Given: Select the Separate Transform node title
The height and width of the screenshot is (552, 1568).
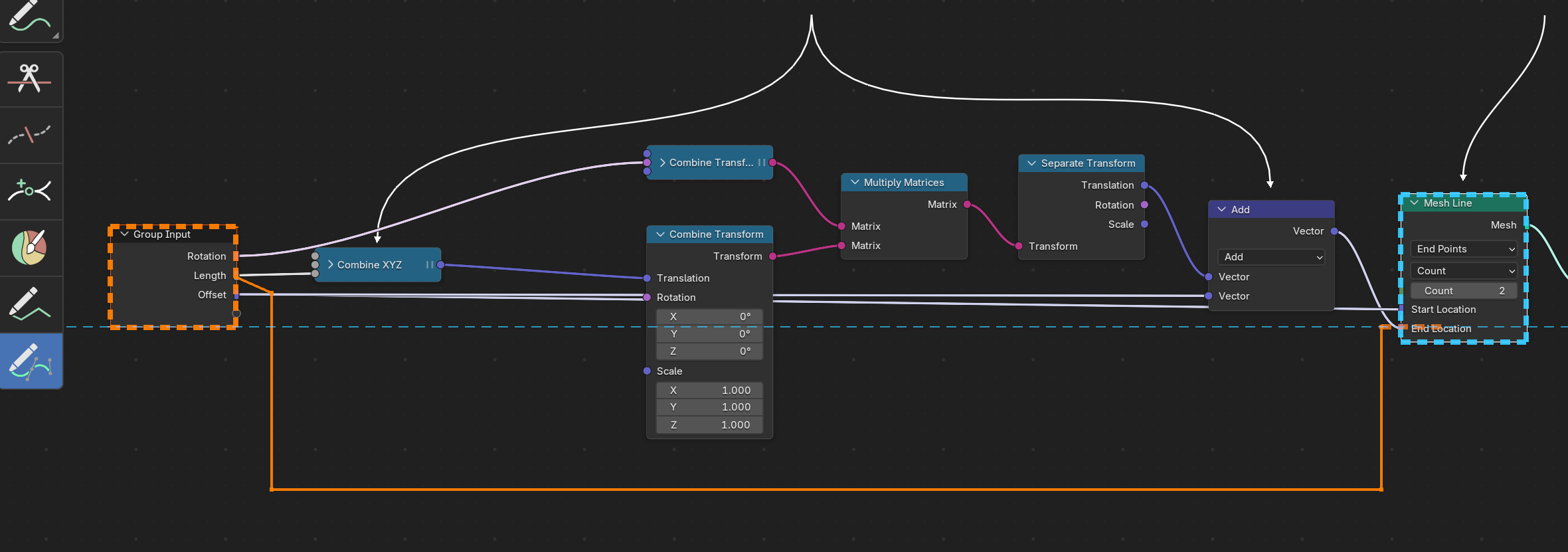Looking at the screenshot, I should point(1088,163).
